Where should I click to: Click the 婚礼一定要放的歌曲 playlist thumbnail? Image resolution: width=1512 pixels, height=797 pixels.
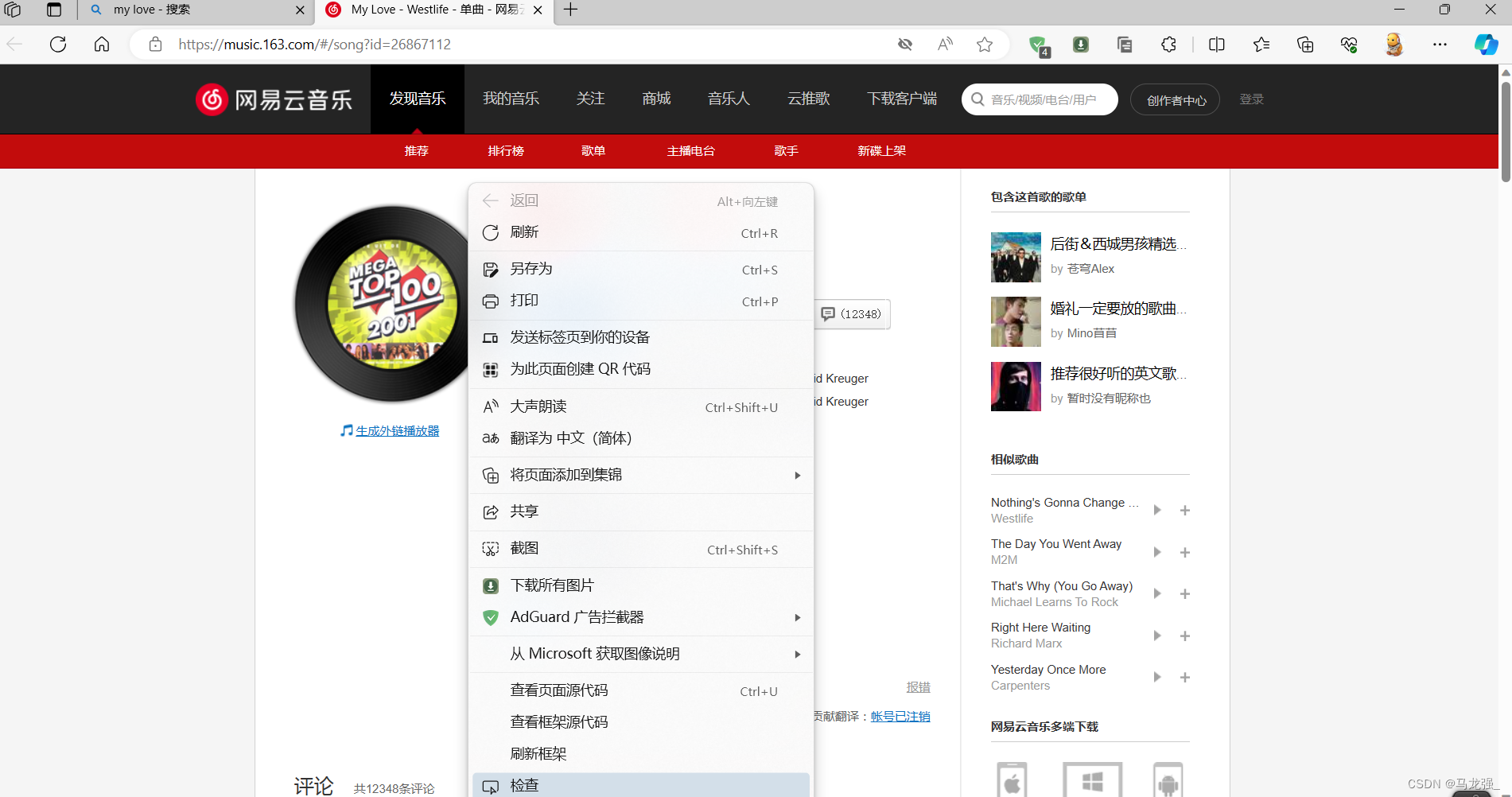tap(1016, 322)
